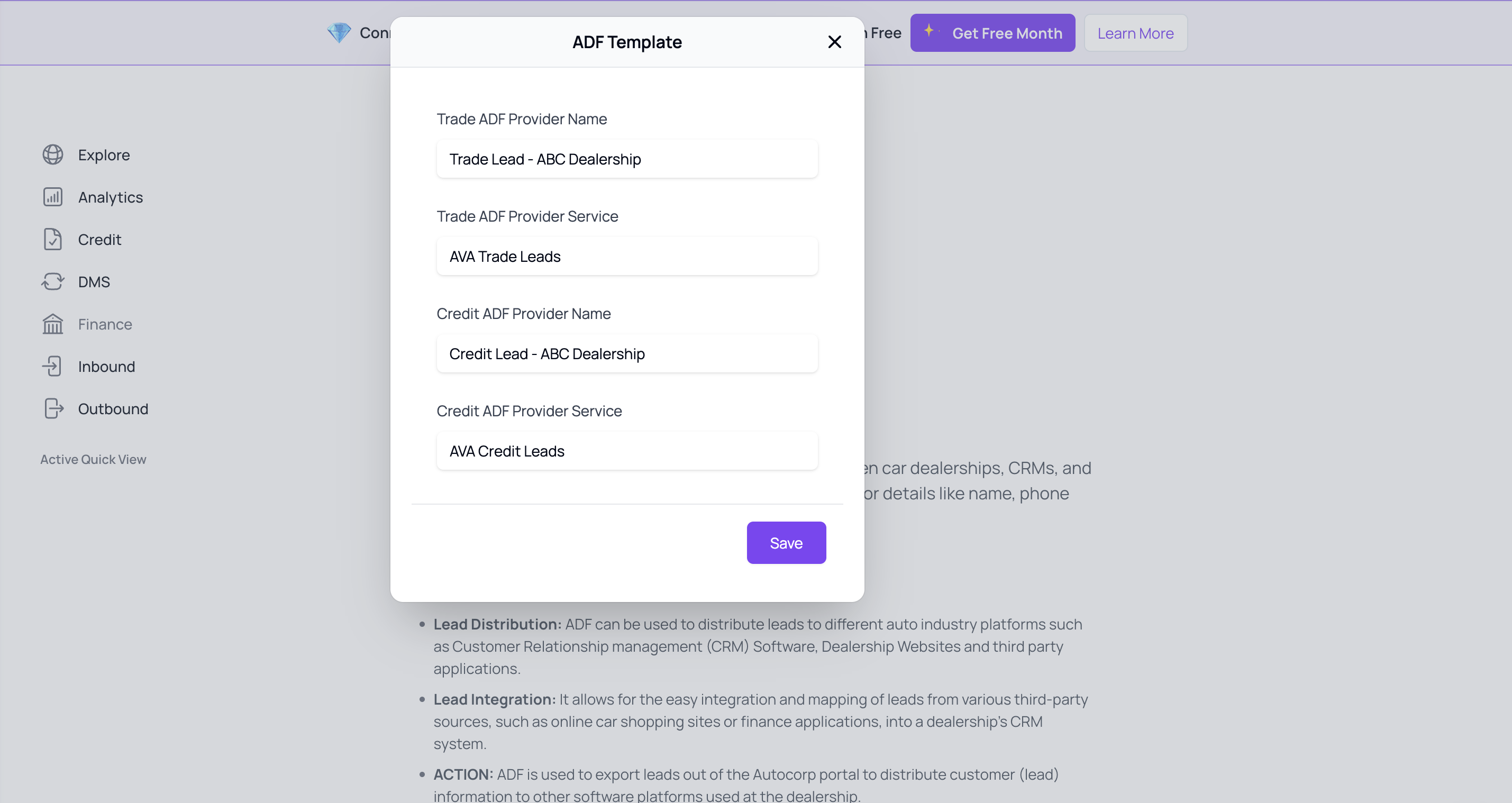Save the ADF Template settings
This screenshot has width=1512, height=803.
click(786, 543)
